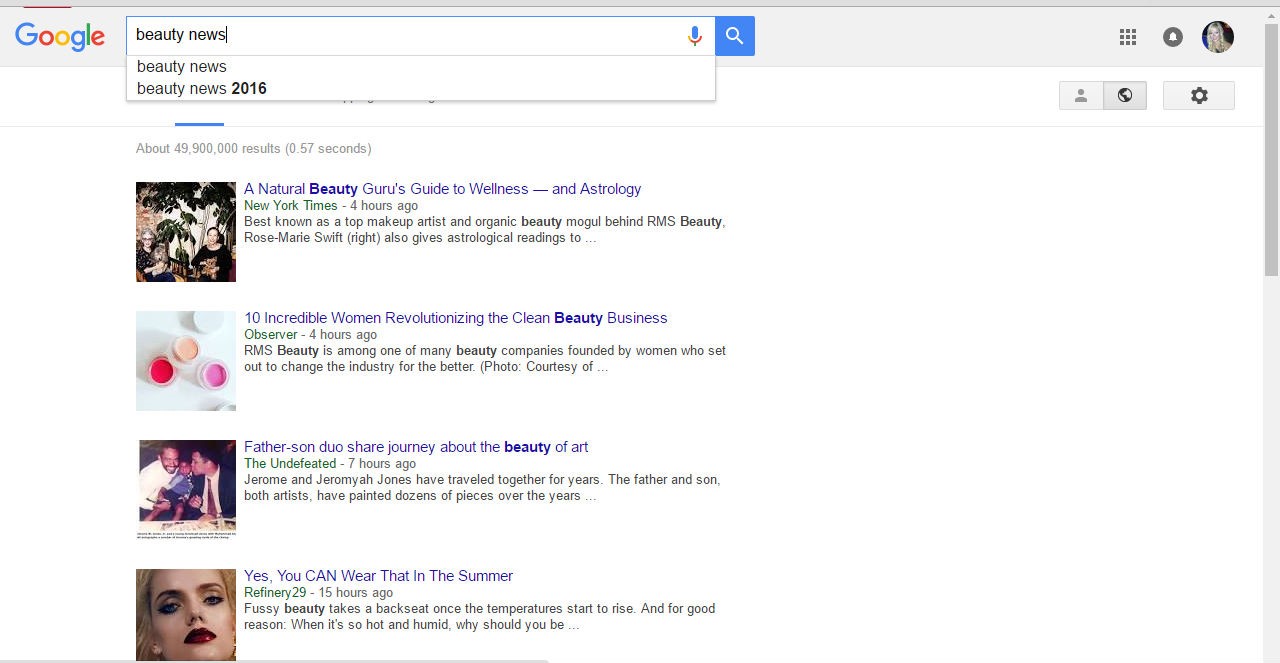The height and width of the screenshot is (663, 1280).
Task: Click New York Times article thumbnail
Action: point(186,232)
